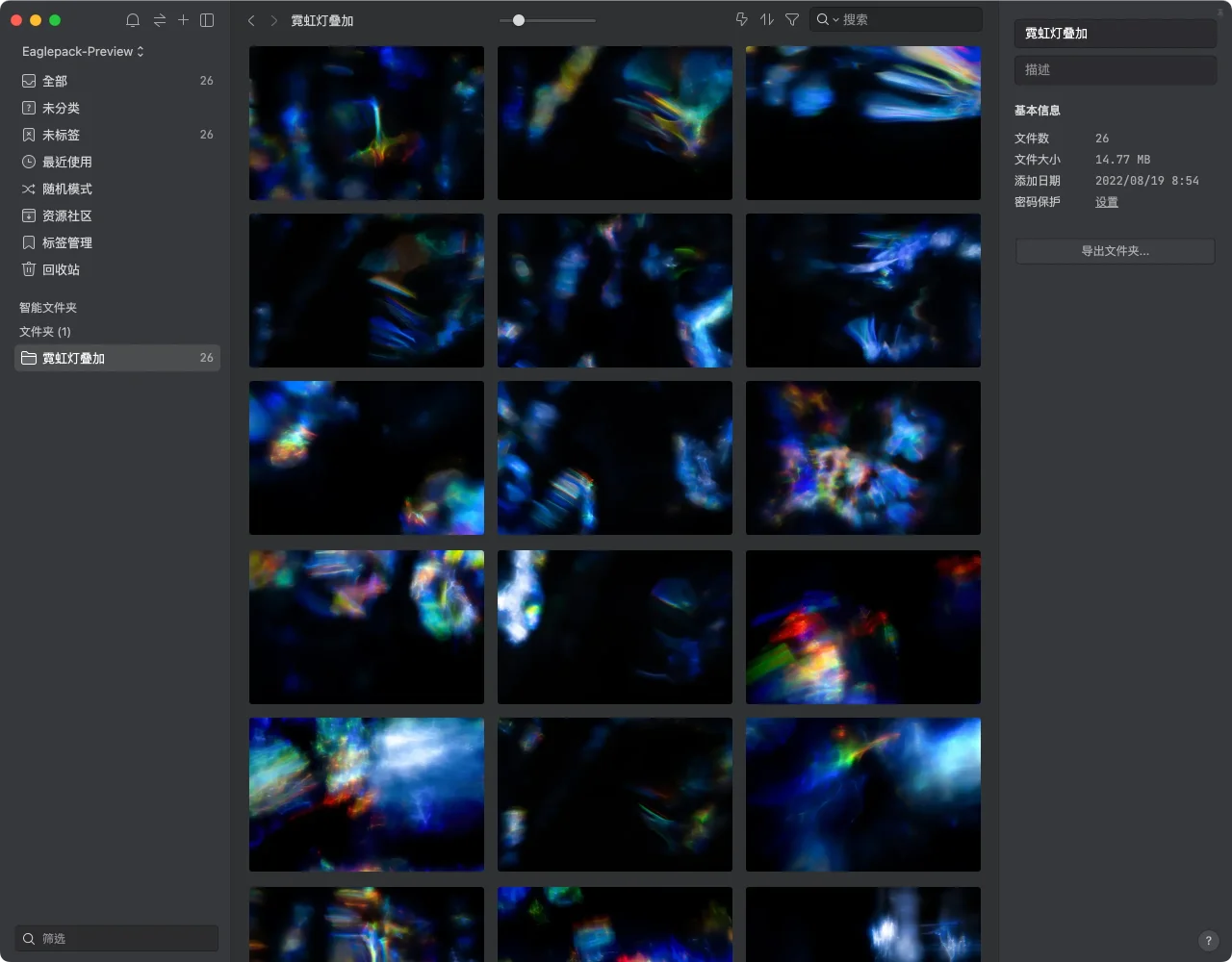Screen dimensions: 1232x962
Task: Open the notifications bell icon
Action: (133, 20)
